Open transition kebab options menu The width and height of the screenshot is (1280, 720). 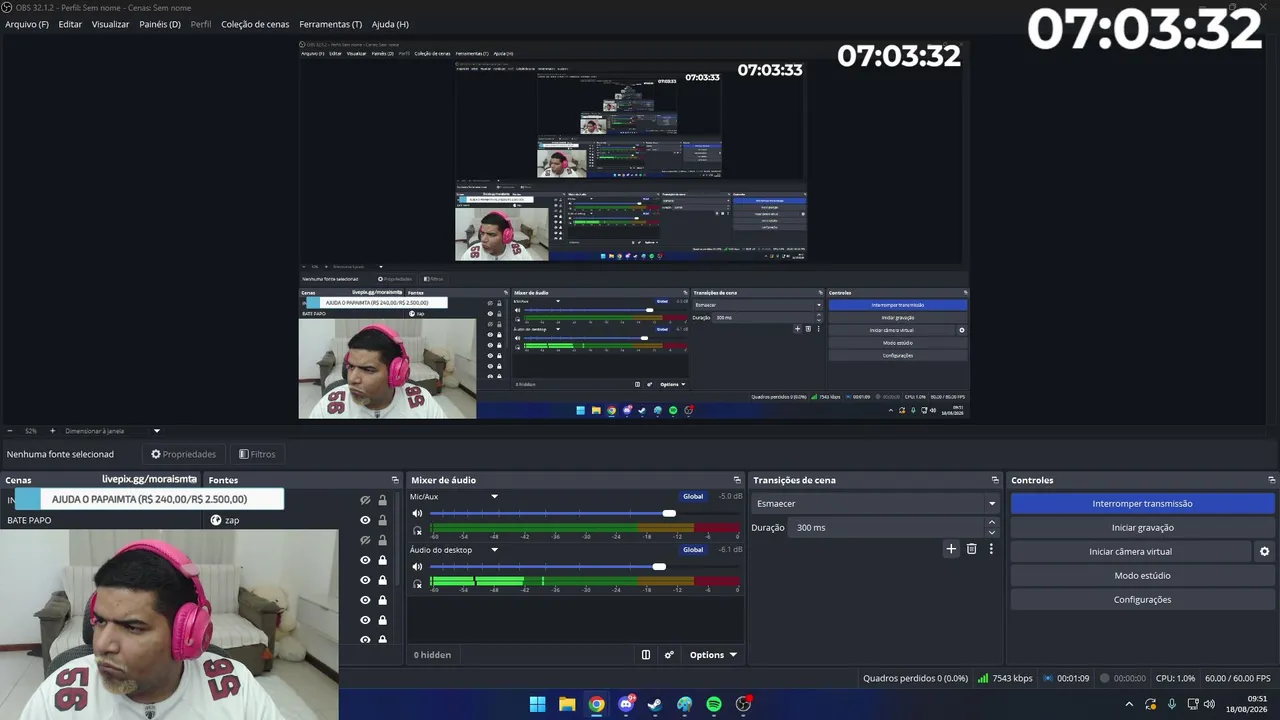click(991, 549)
